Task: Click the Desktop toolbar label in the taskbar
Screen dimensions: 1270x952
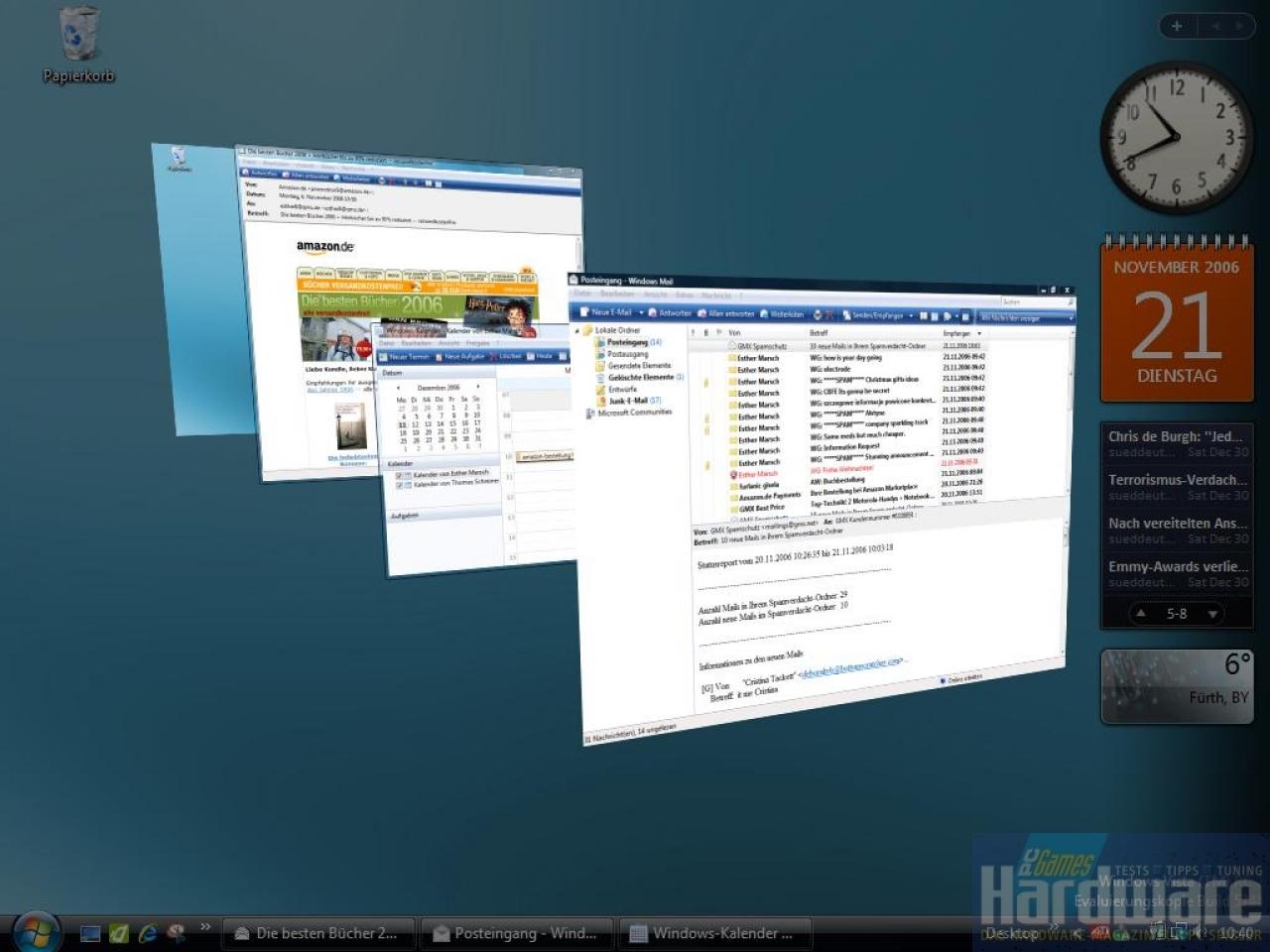Action: (x=1011, y=933)
